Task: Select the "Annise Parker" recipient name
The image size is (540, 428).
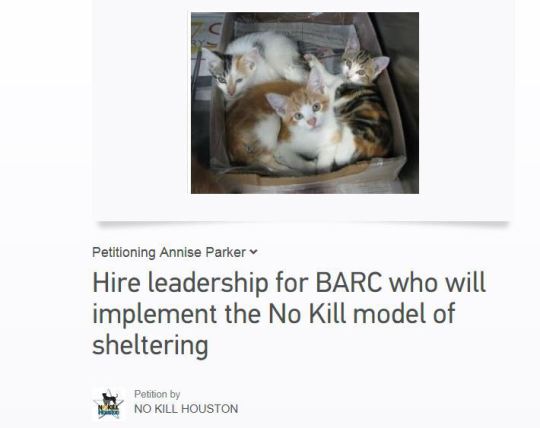Action: coord(202,252)
